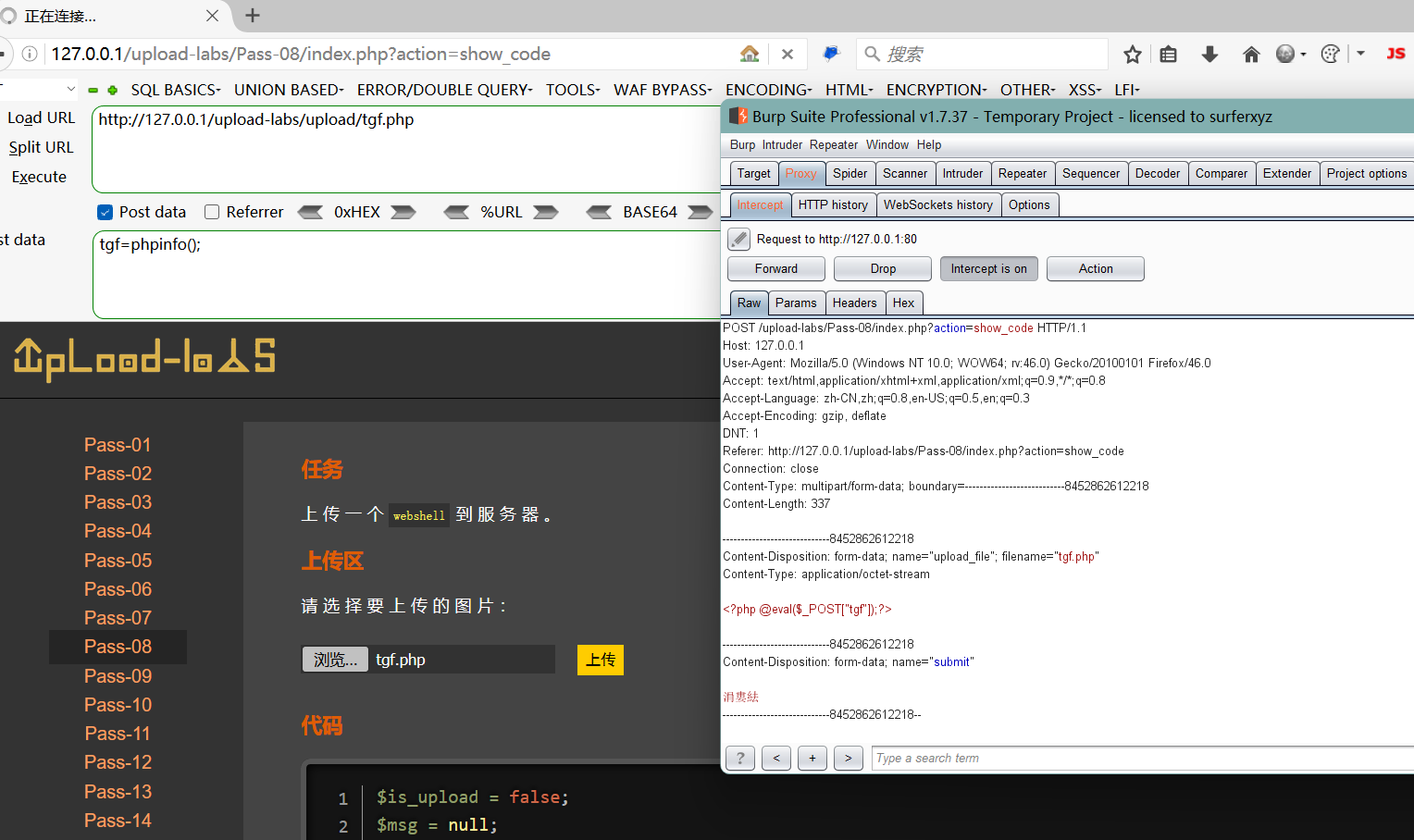Forward the intercepted request
The width and height of the screenshot is (1414, 840).
tap(776, 268)
